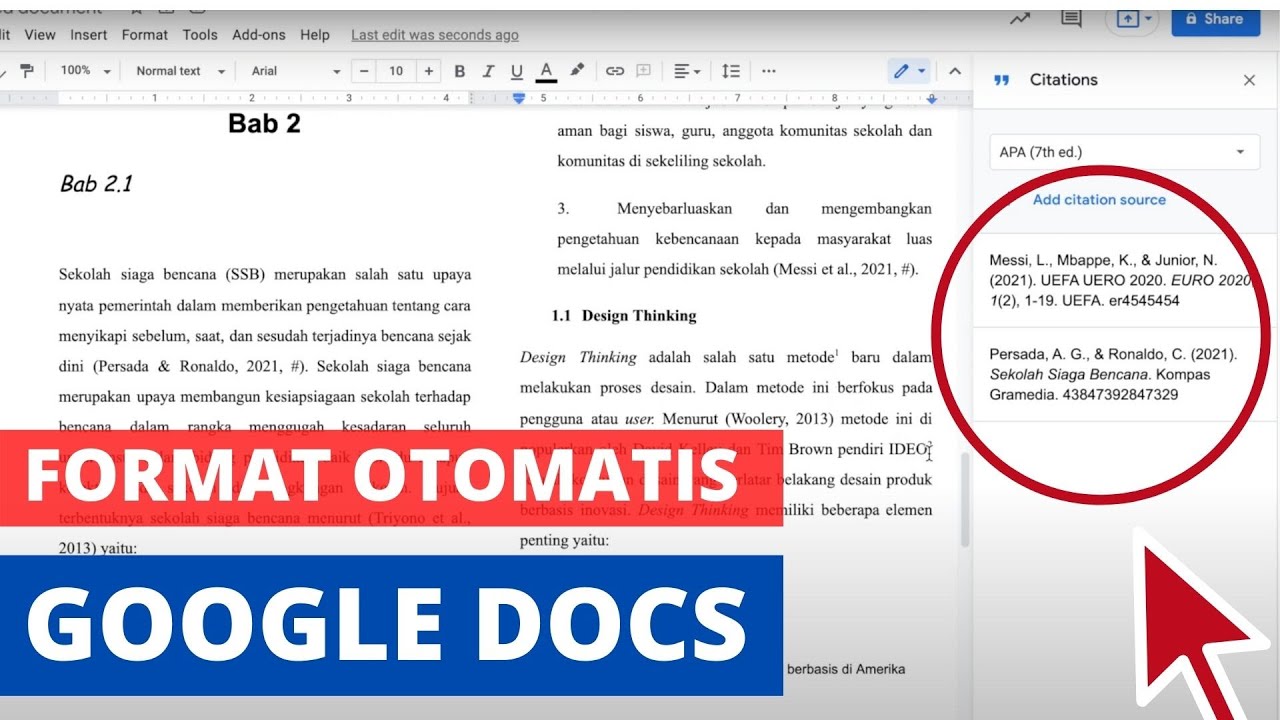Click the right indent marker on the ruler
This screenshot has width=1280, height=720.
coord(932,98)
